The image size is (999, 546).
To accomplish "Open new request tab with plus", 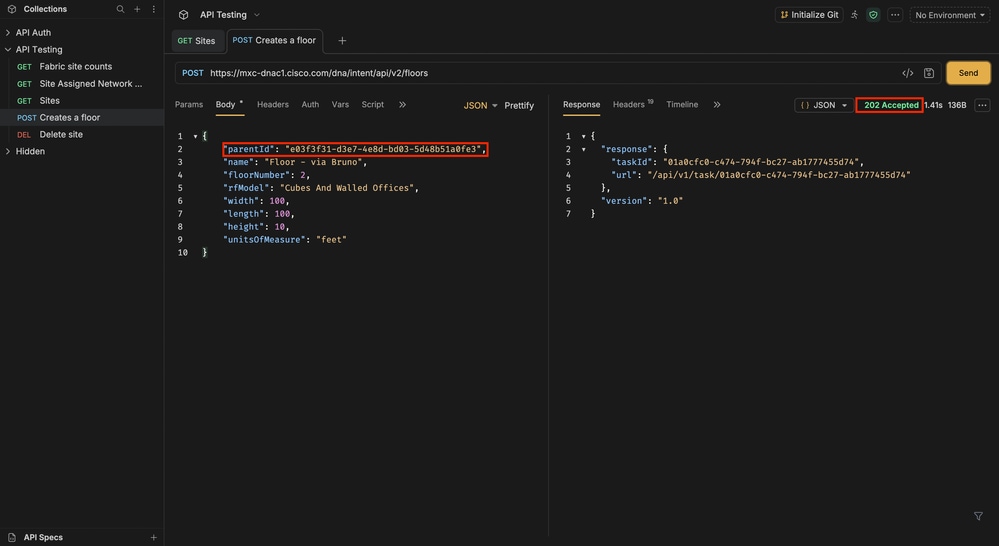I will (x=342, y=41).
